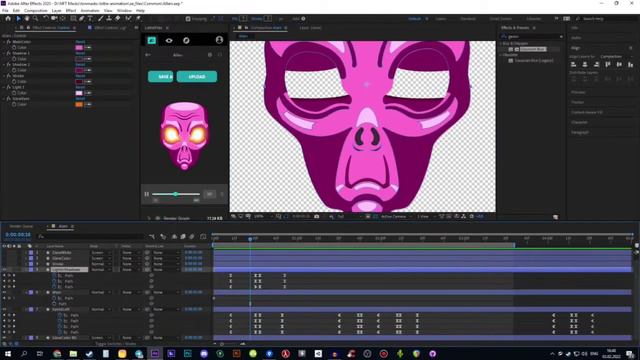Collapse the Stroke effect group
The image size is (640, 360).
click(x=4, y=76)
